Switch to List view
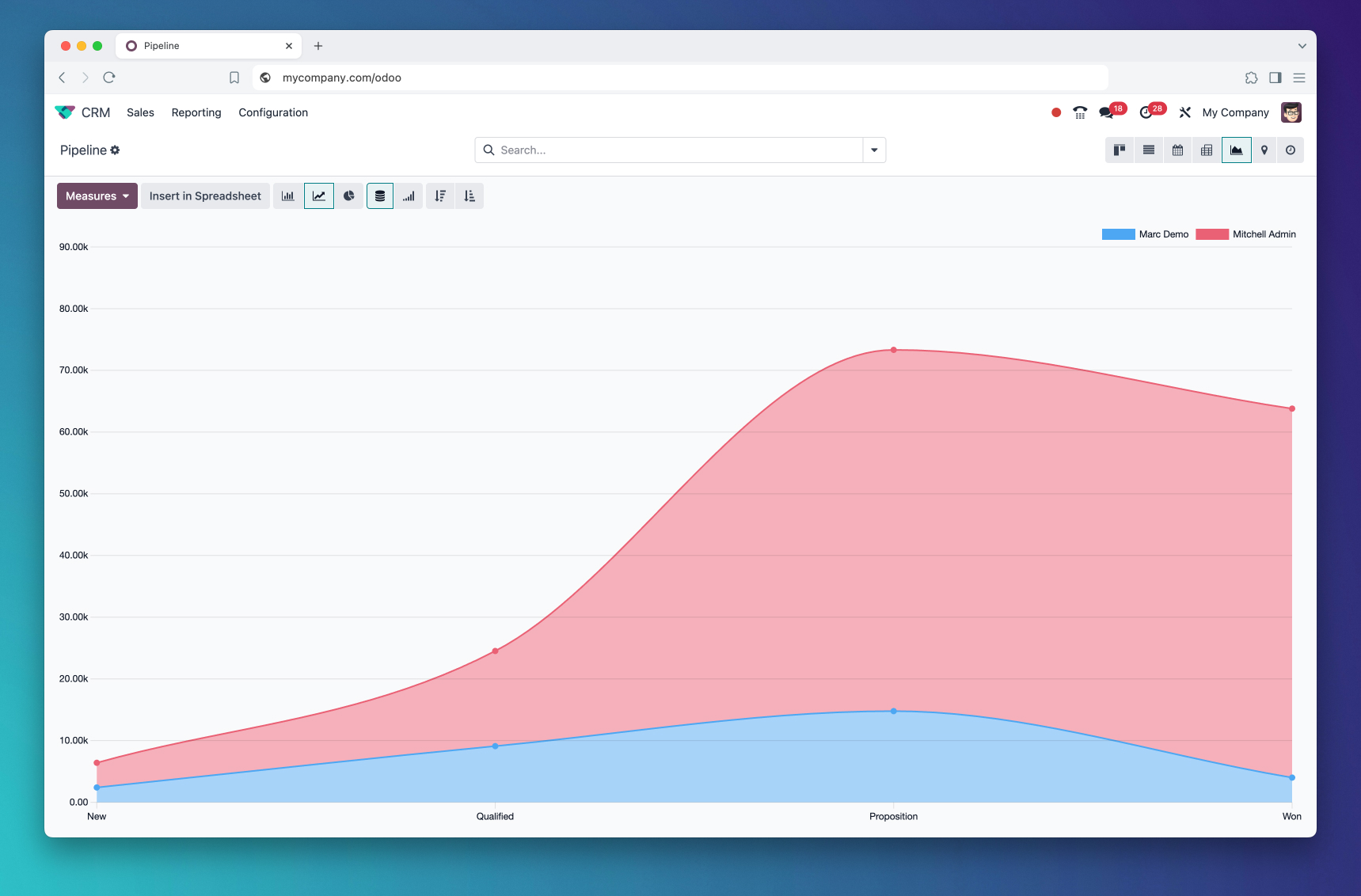This screenshot has height=896, width=1361. pyautogui.click(x=1149, y=150)
